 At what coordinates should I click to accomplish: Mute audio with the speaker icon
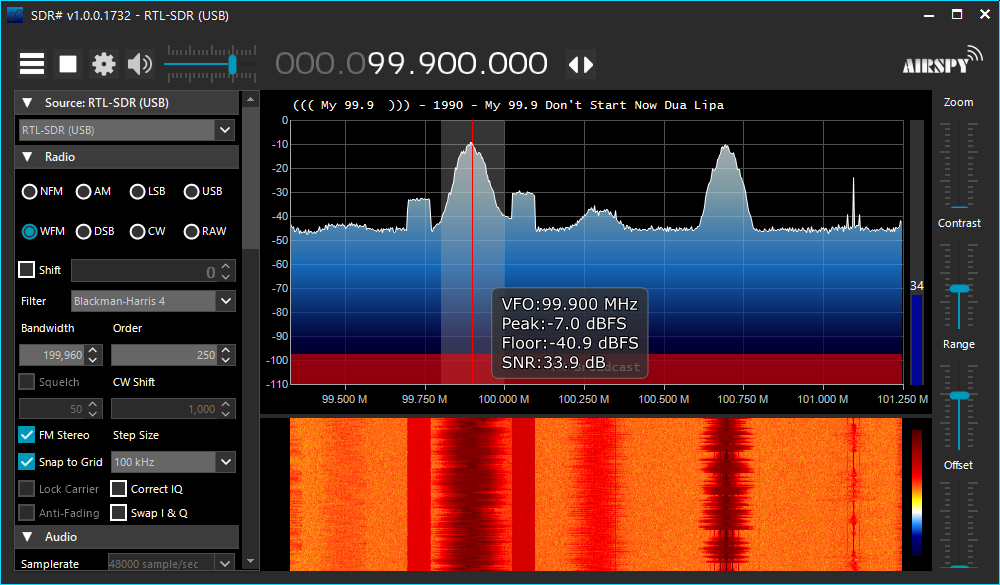tap(140, 64)
